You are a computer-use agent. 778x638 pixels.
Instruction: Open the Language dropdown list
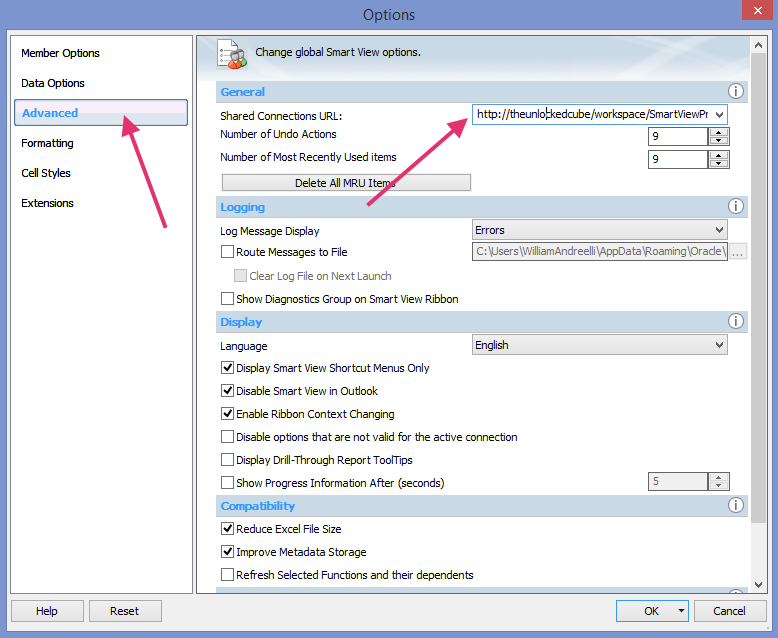pos(719,345)
